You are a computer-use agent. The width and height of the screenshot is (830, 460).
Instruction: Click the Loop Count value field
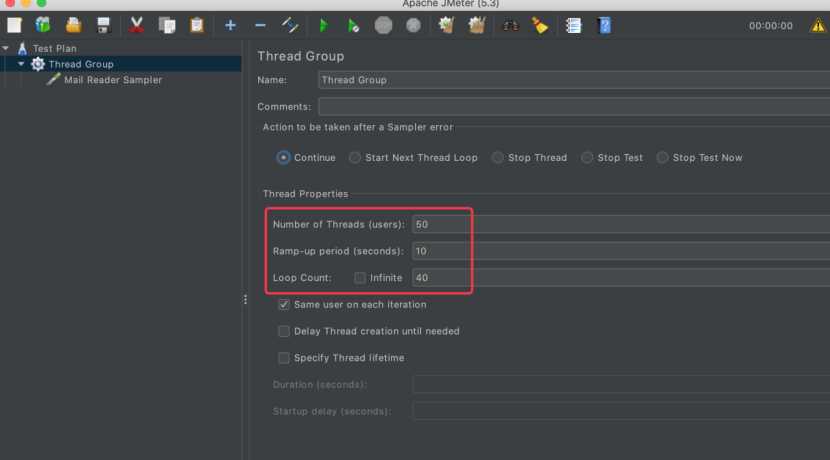pos(621,278)
